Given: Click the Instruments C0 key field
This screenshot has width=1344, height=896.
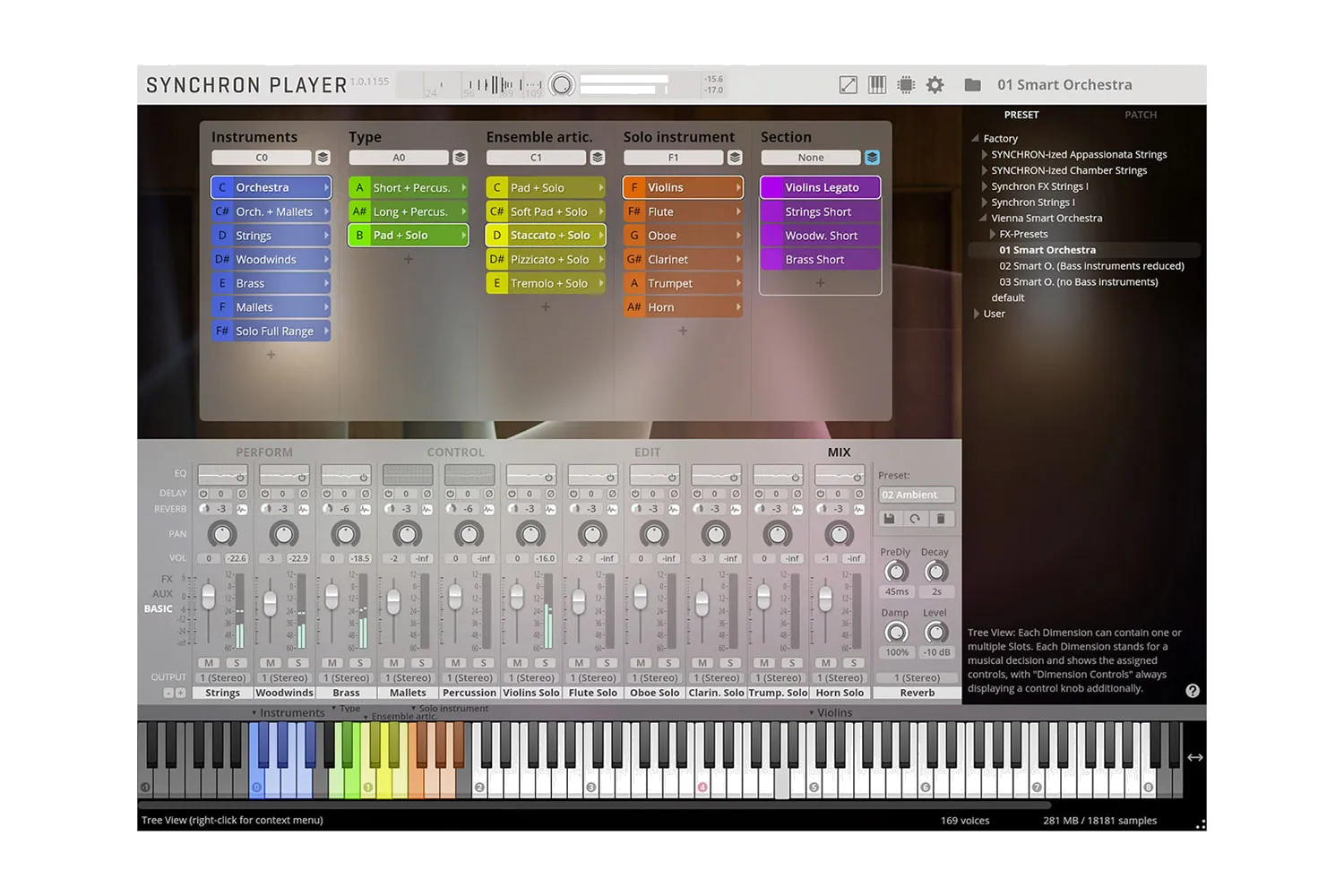Looking at the screenshot, I should (262, 158).
